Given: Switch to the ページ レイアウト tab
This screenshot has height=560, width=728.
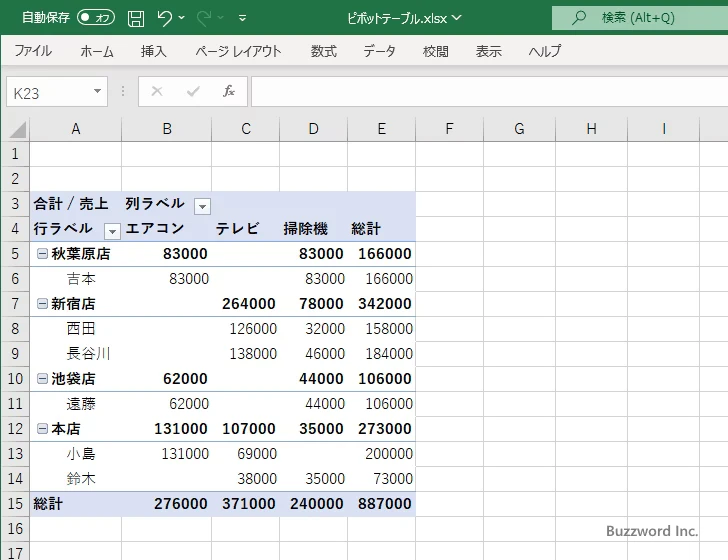Looking at the screenshot, I should point(238,51).
